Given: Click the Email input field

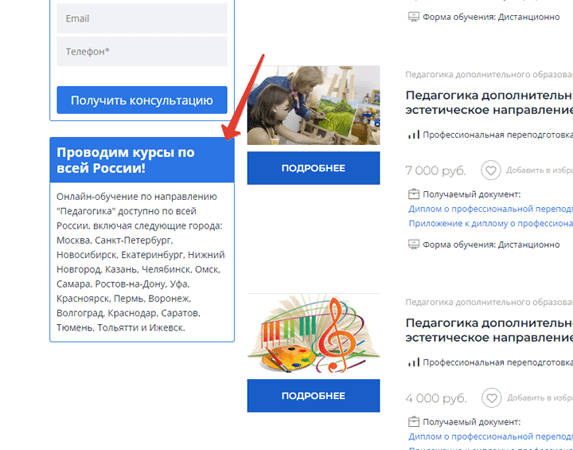Looking at the screenshot, I should coord(142,18).
